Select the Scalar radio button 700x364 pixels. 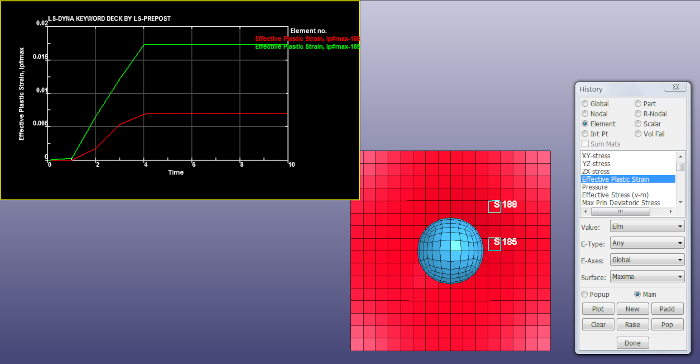(x=638, y=124)
